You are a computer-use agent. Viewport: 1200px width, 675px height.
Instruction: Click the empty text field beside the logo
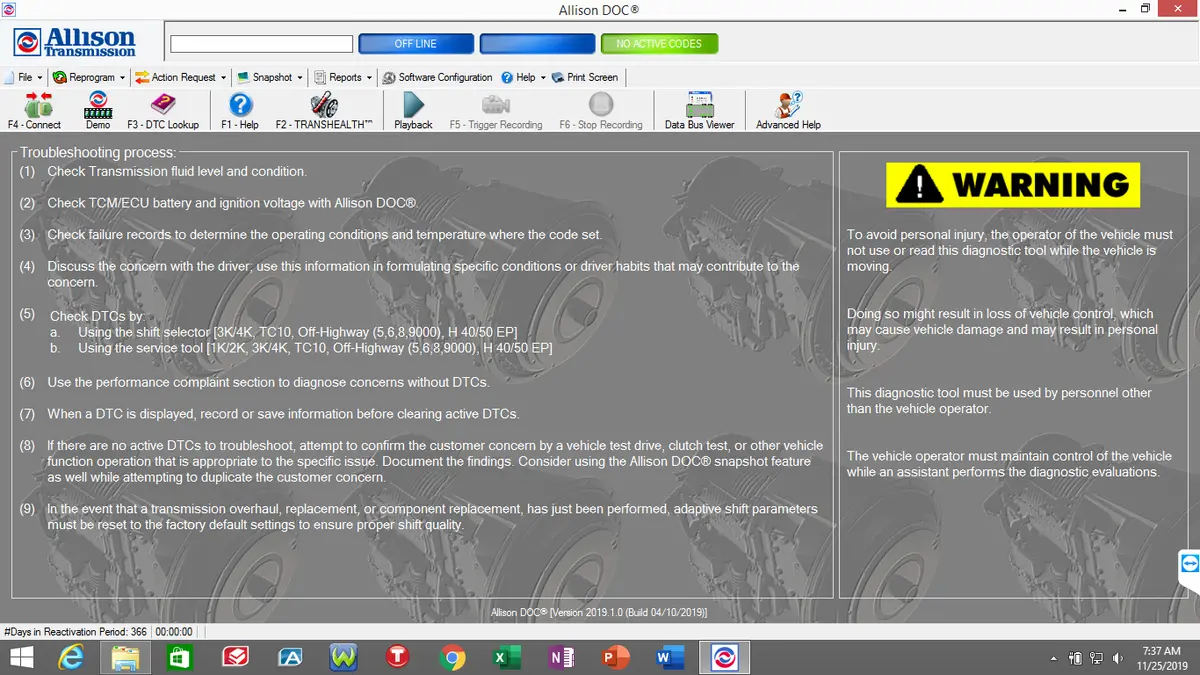pos(262,44)
